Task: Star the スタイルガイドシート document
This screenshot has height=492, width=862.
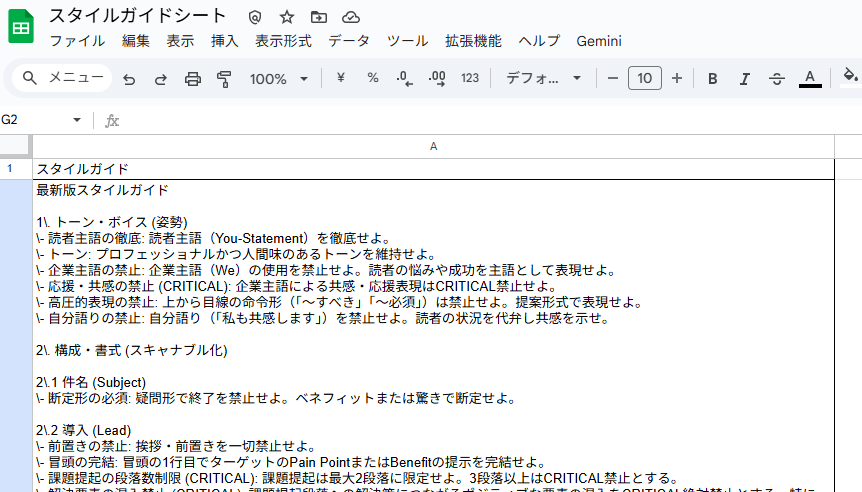Action: click(287, 17)
